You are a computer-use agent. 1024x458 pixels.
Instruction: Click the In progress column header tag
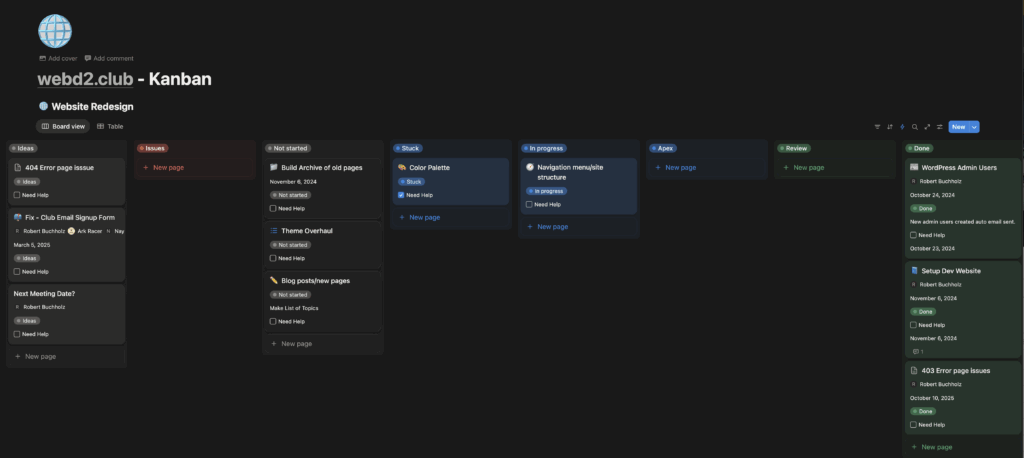click(545, 148)
